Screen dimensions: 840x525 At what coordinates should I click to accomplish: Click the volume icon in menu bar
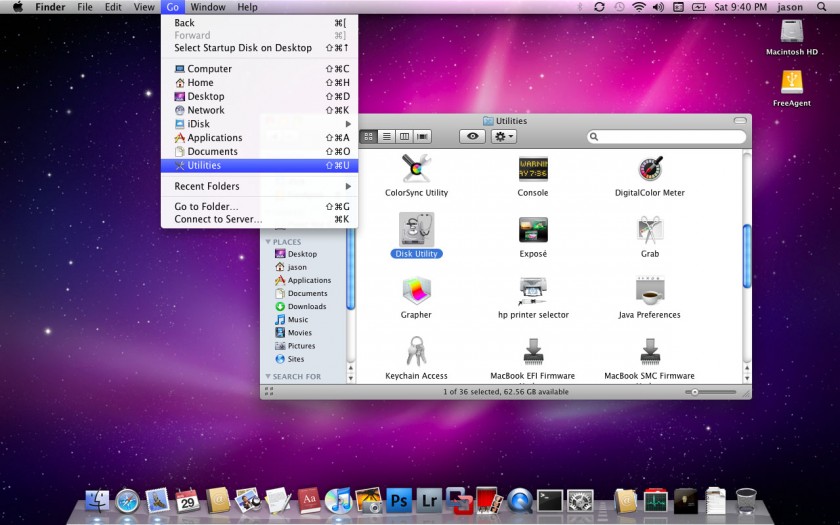tap(658, 7)
